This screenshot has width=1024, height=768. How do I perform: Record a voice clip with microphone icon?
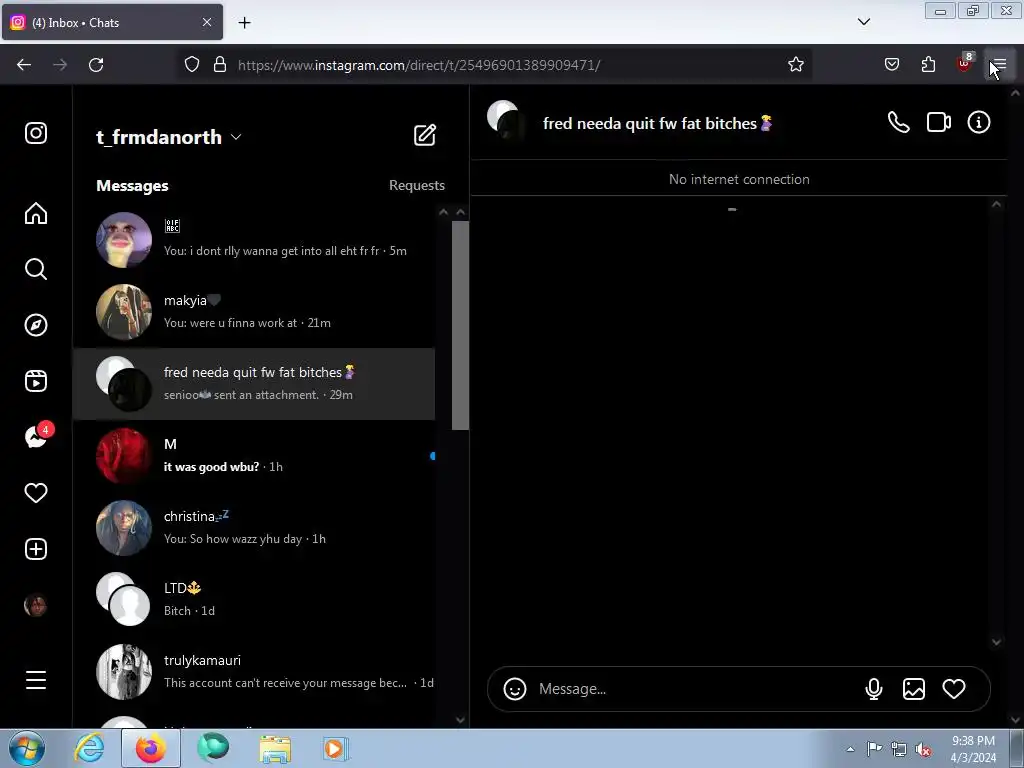(x=874, y=689)
